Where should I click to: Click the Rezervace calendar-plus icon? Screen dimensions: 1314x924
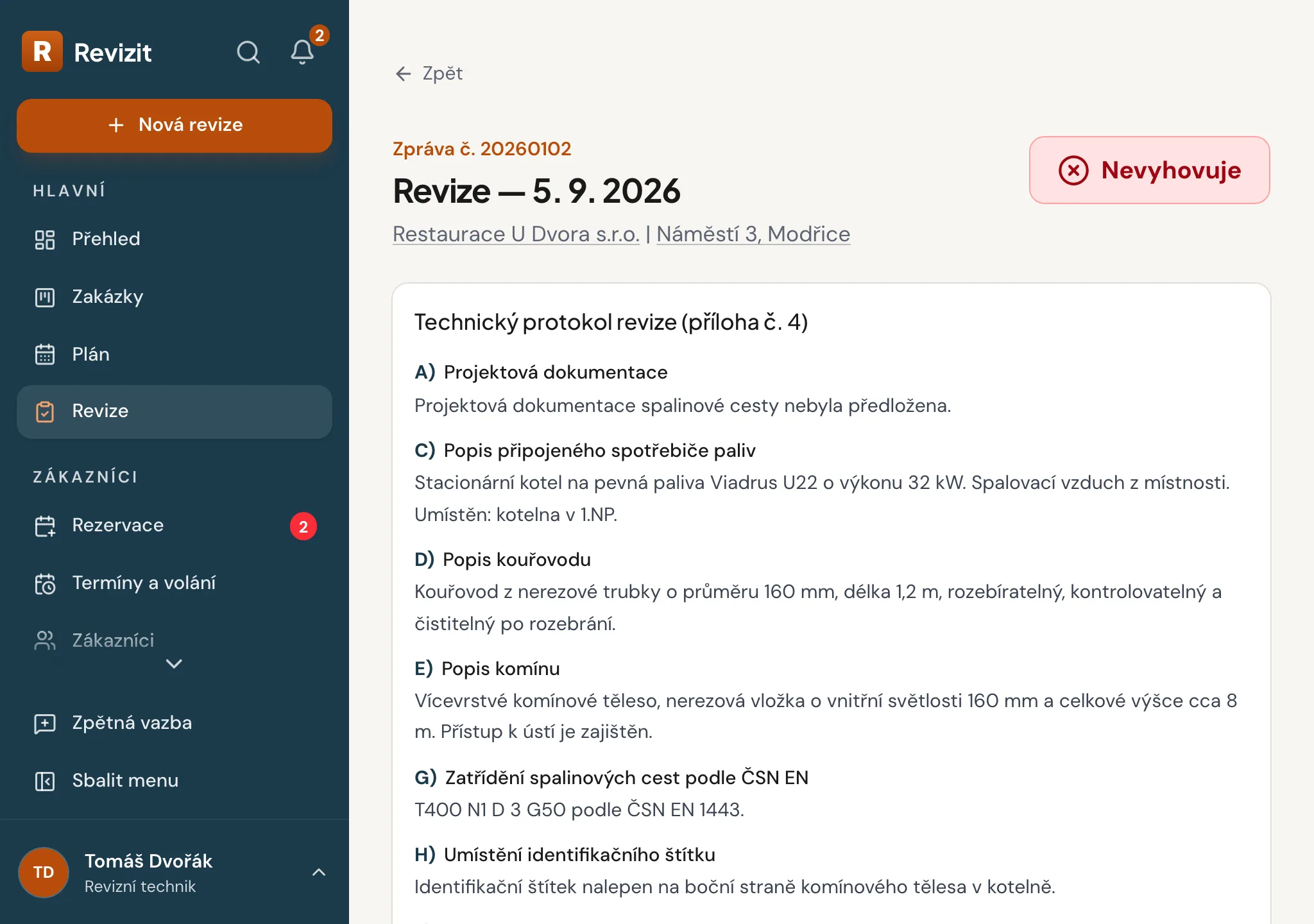[45, 526]
